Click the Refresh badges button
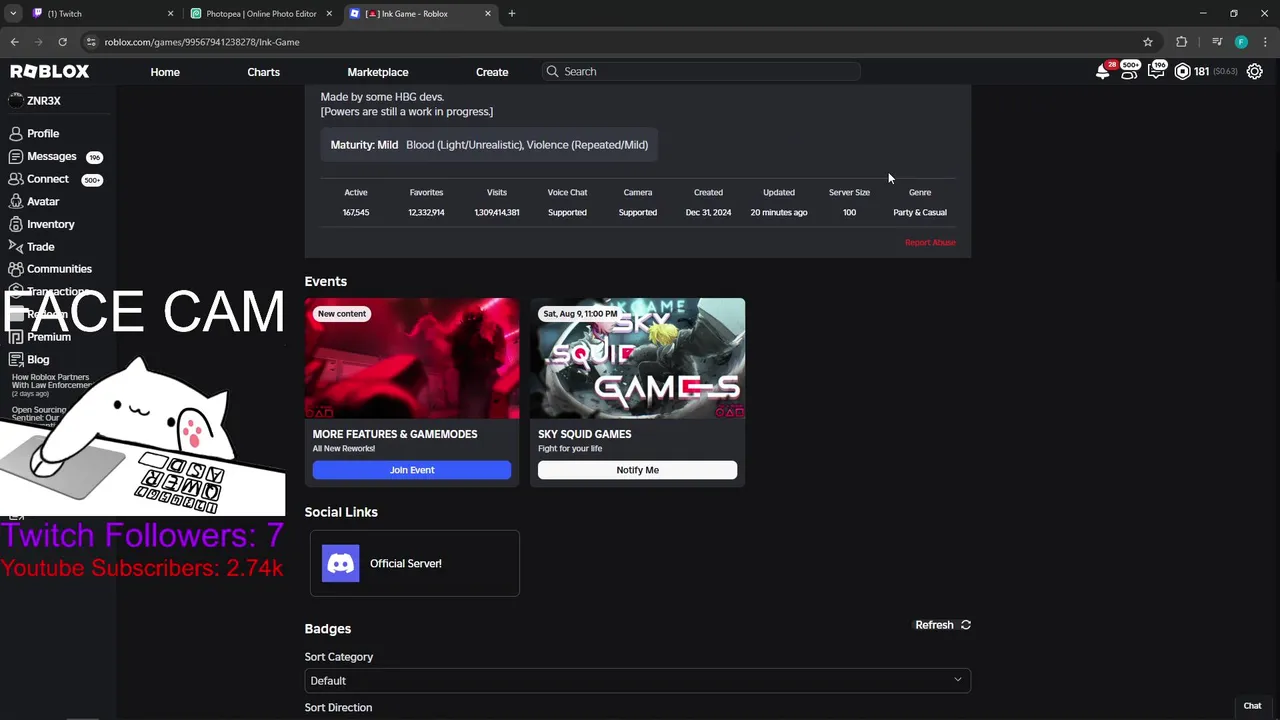1280x720 pixels. click(x=942, y=625)
